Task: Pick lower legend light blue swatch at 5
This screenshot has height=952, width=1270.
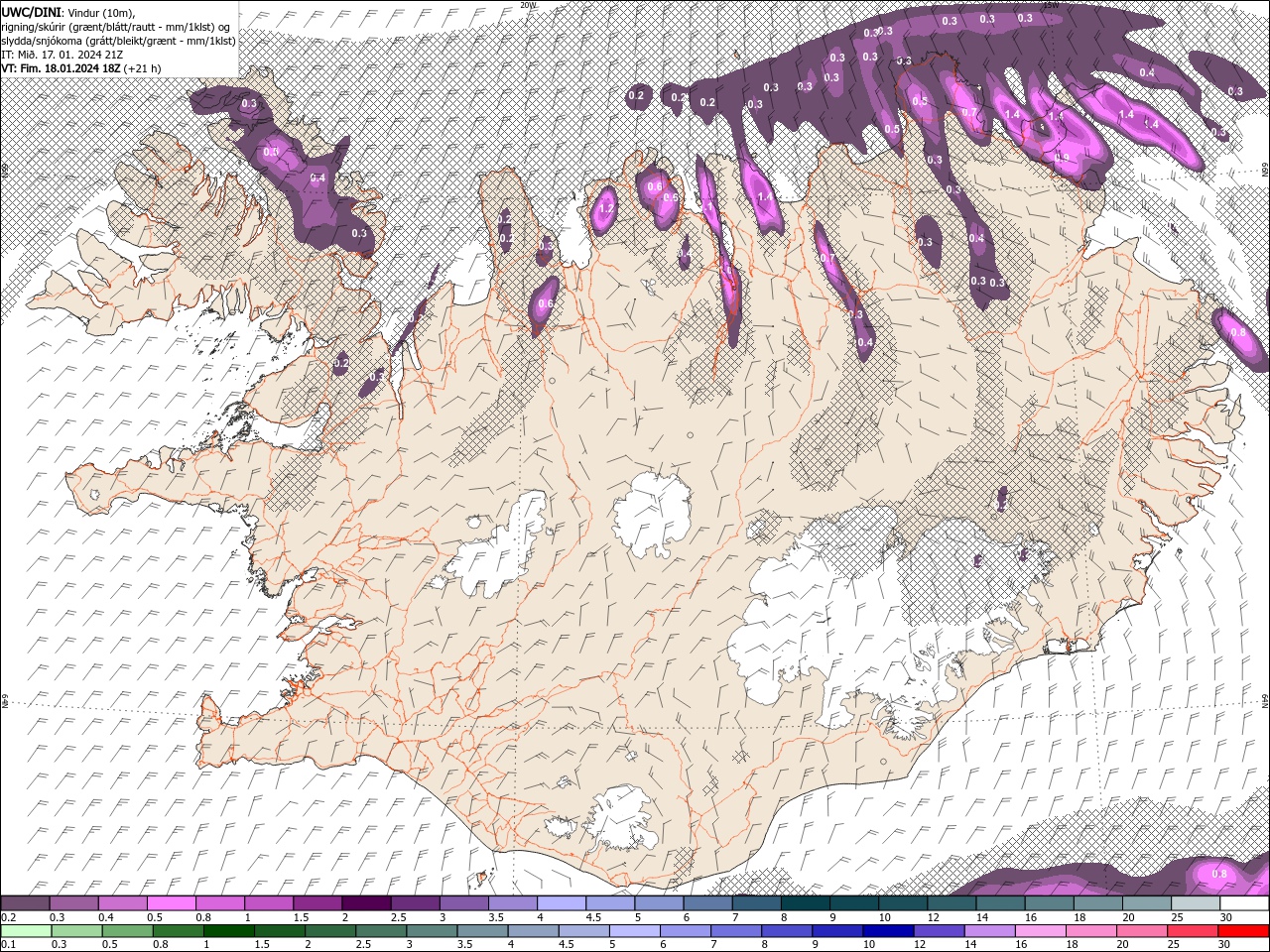Action: 635,930
